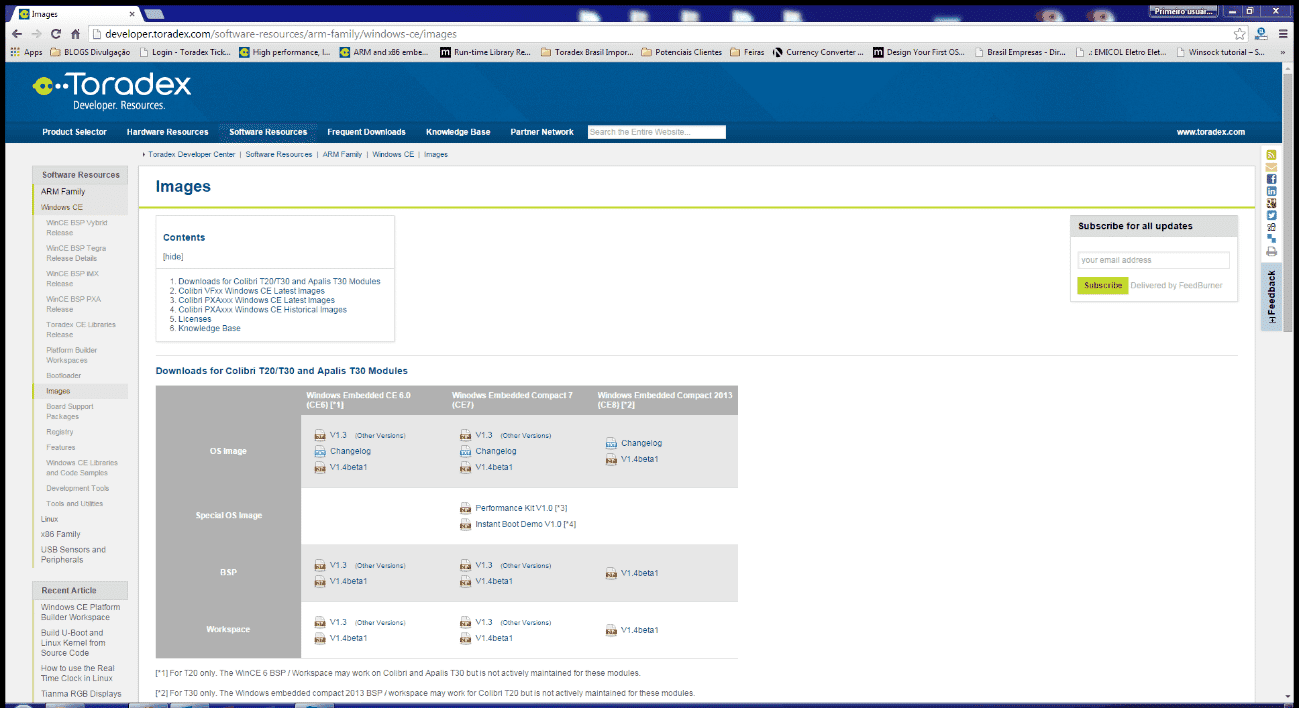Open Tianma RGB Displays recent article
This screenshot has height=708, width=1299.
[81, 693]
